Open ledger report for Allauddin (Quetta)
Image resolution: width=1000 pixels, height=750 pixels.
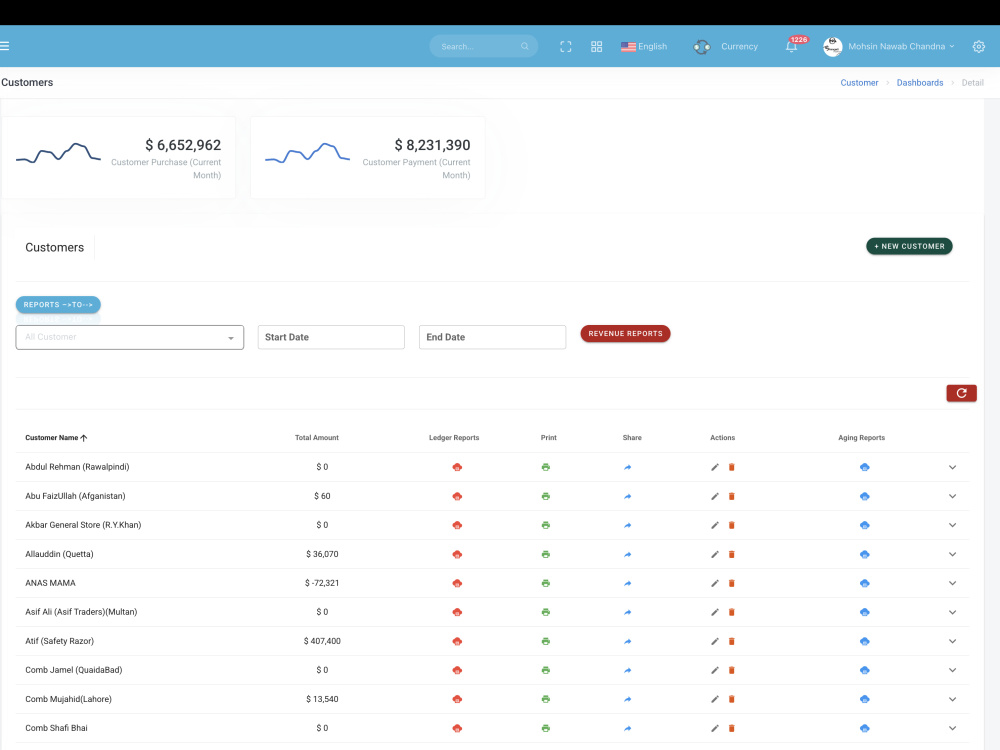coord(457,554)
